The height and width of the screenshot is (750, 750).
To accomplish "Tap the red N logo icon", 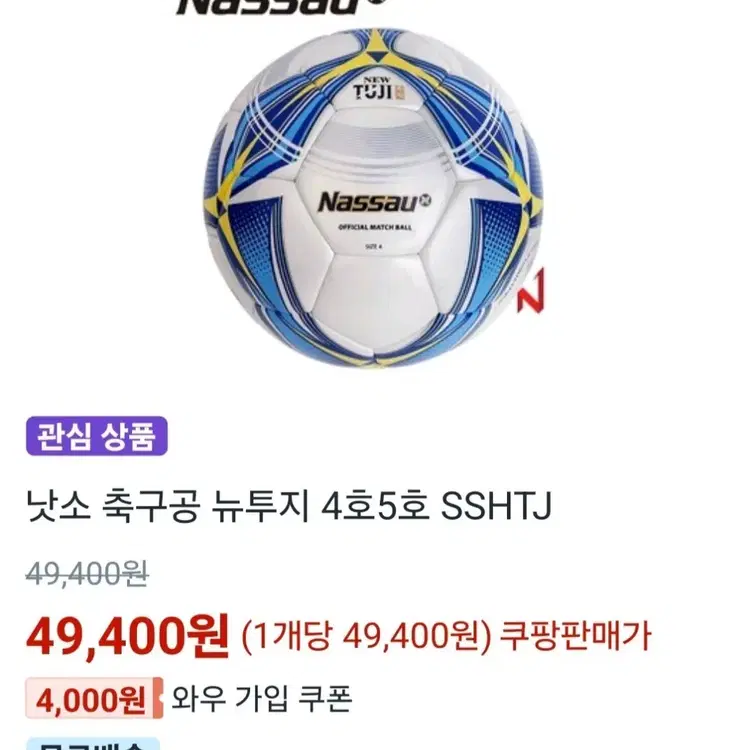I will pos(531,290).
